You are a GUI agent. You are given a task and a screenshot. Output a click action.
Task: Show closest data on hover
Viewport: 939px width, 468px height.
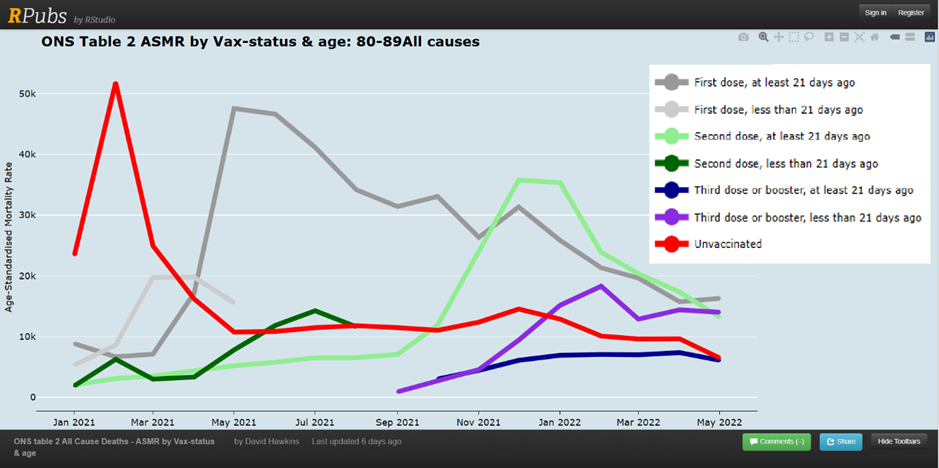coord(894,37)
